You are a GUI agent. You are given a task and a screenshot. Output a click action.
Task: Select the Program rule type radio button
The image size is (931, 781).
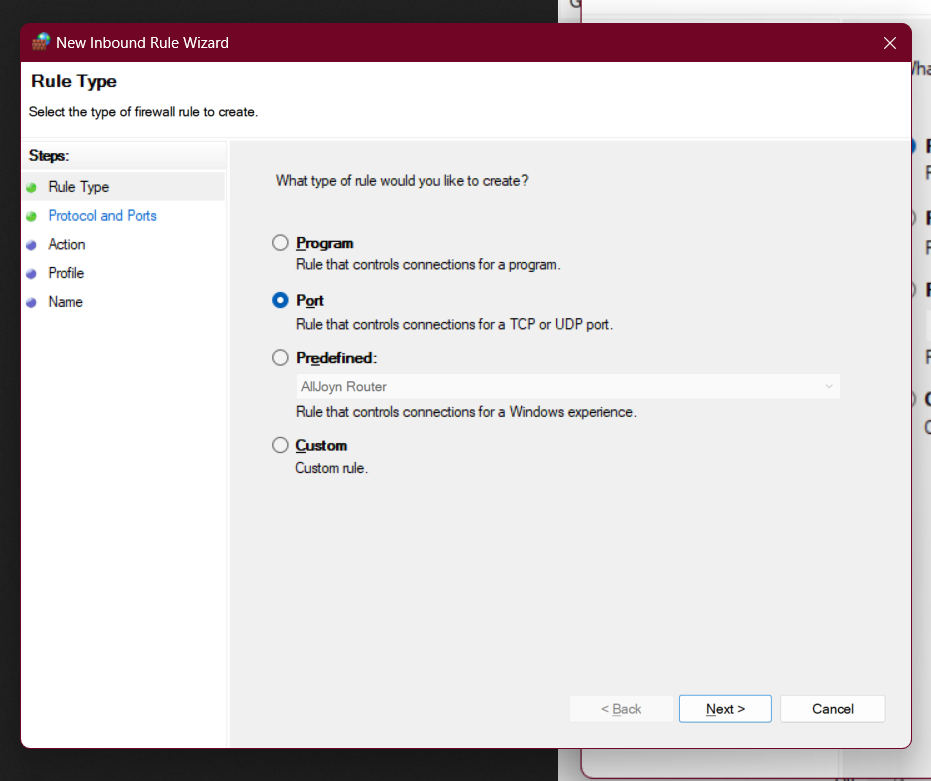280,243
